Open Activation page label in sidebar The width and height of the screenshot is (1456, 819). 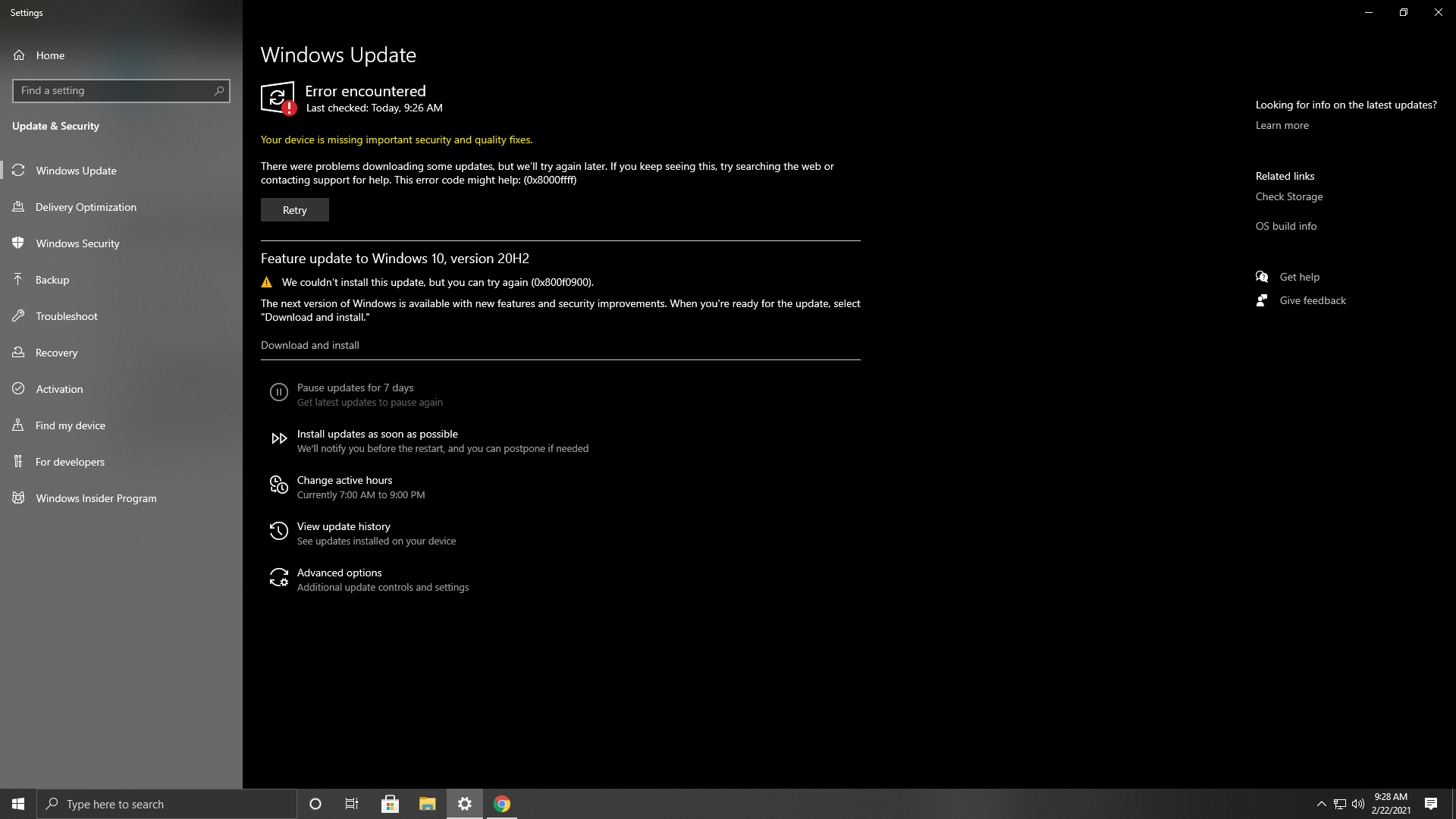tap(59, 389)
